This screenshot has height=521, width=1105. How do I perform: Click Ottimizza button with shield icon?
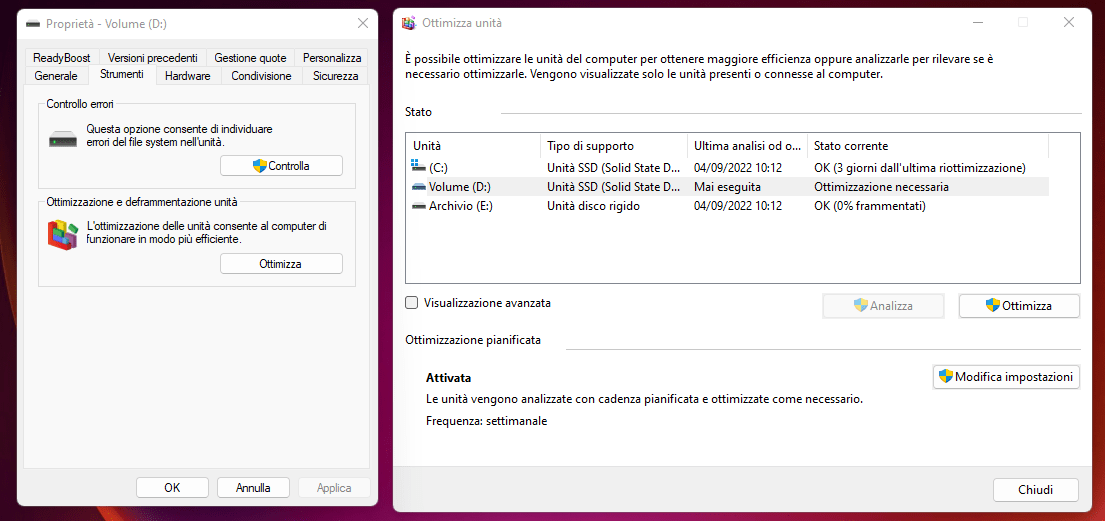click(1018, 306)
